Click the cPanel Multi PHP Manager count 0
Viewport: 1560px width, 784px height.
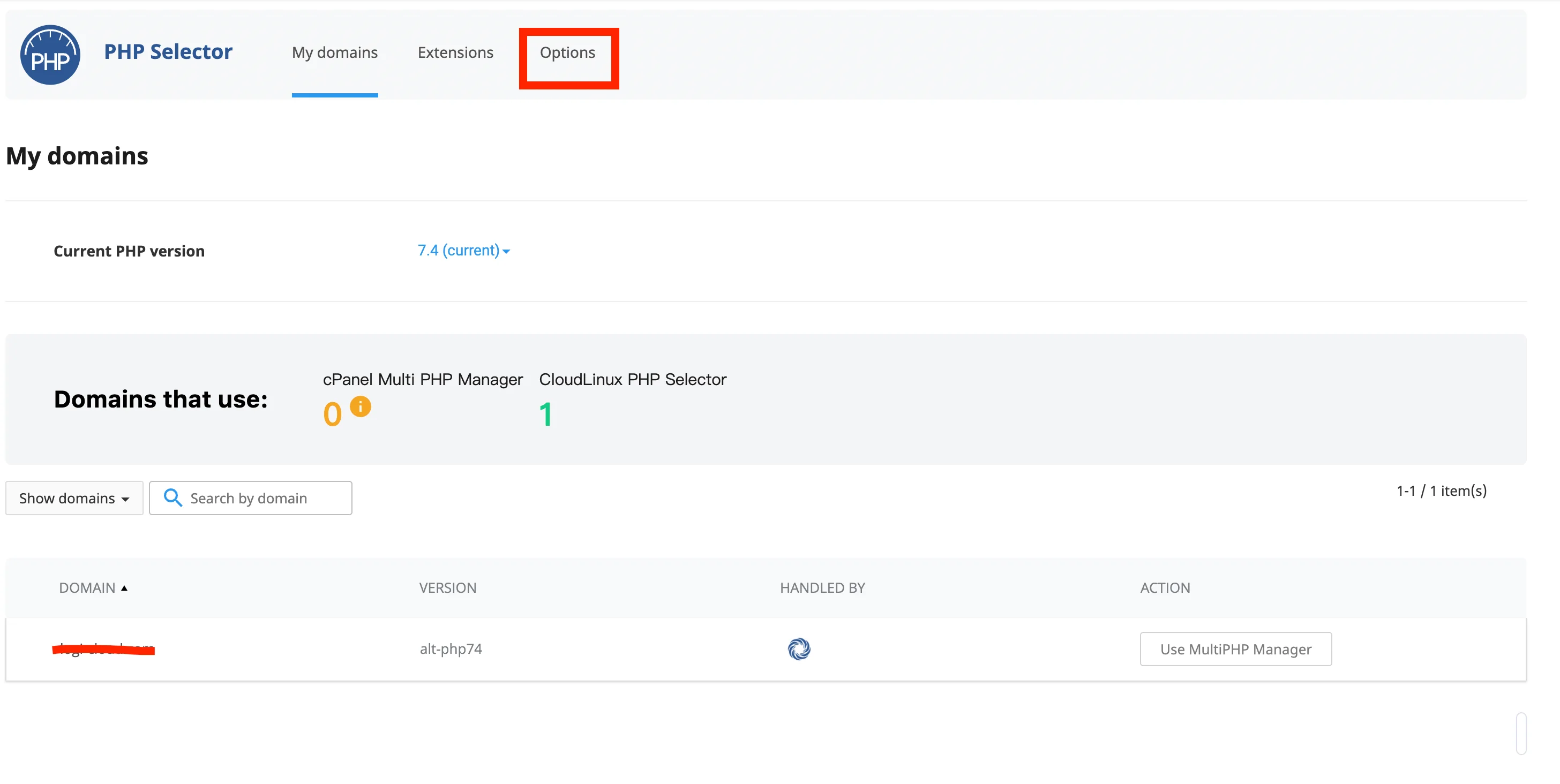[x=333, y=414]
